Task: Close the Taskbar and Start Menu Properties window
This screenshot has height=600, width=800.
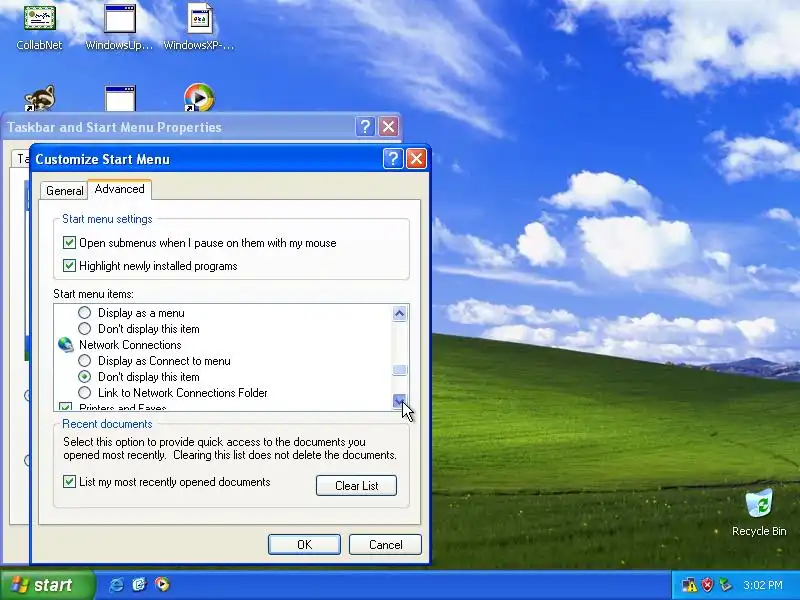Action: pos(389,126)
